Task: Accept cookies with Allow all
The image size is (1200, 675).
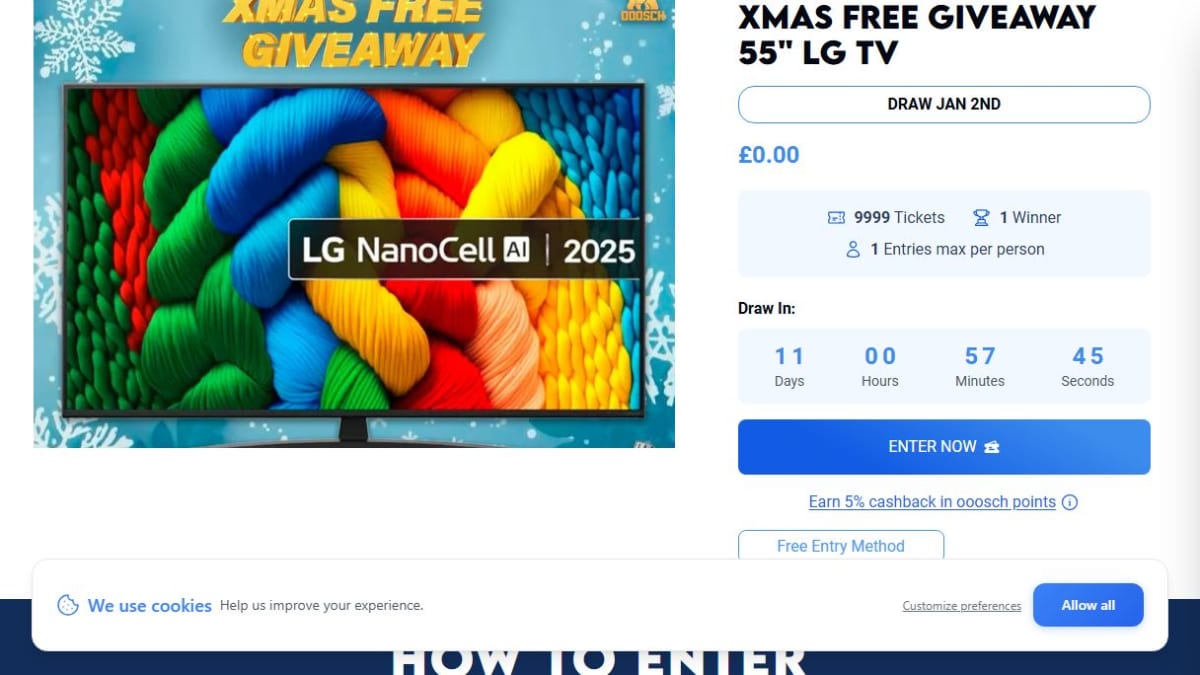Action: pos(1088,605)
